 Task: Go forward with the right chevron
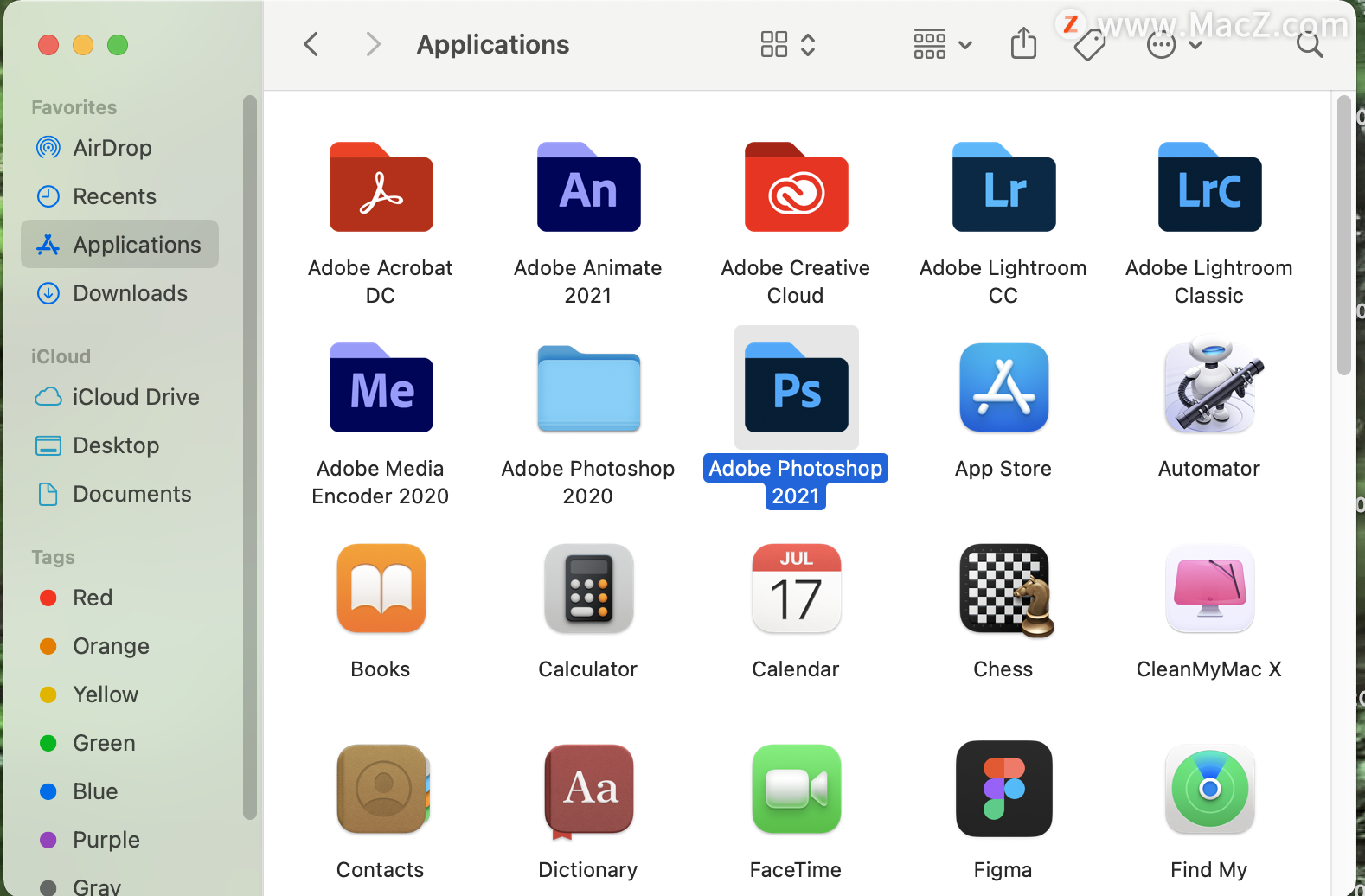373,44
